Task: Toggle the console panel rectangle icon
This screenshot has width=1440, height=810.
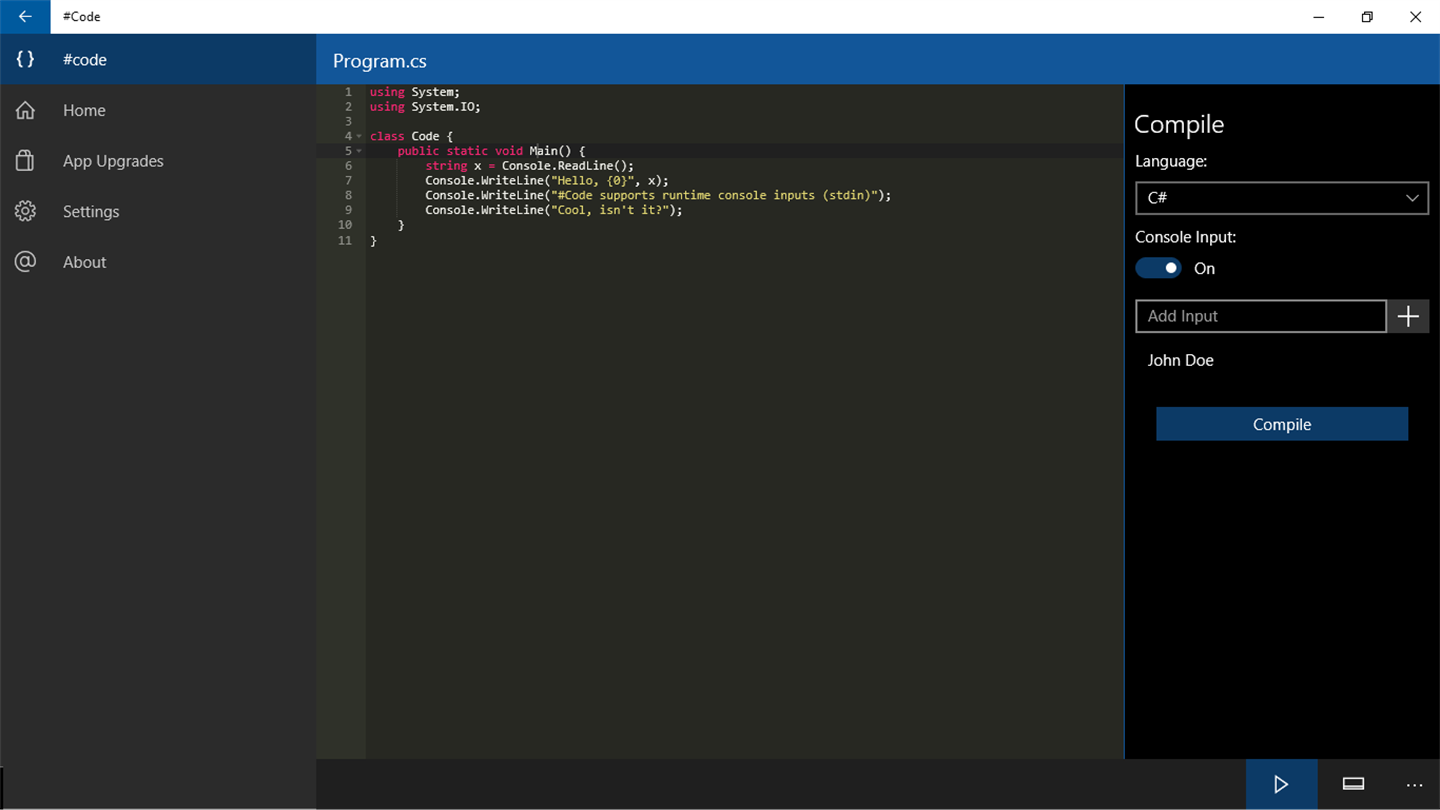Action: pos(1353,784)
